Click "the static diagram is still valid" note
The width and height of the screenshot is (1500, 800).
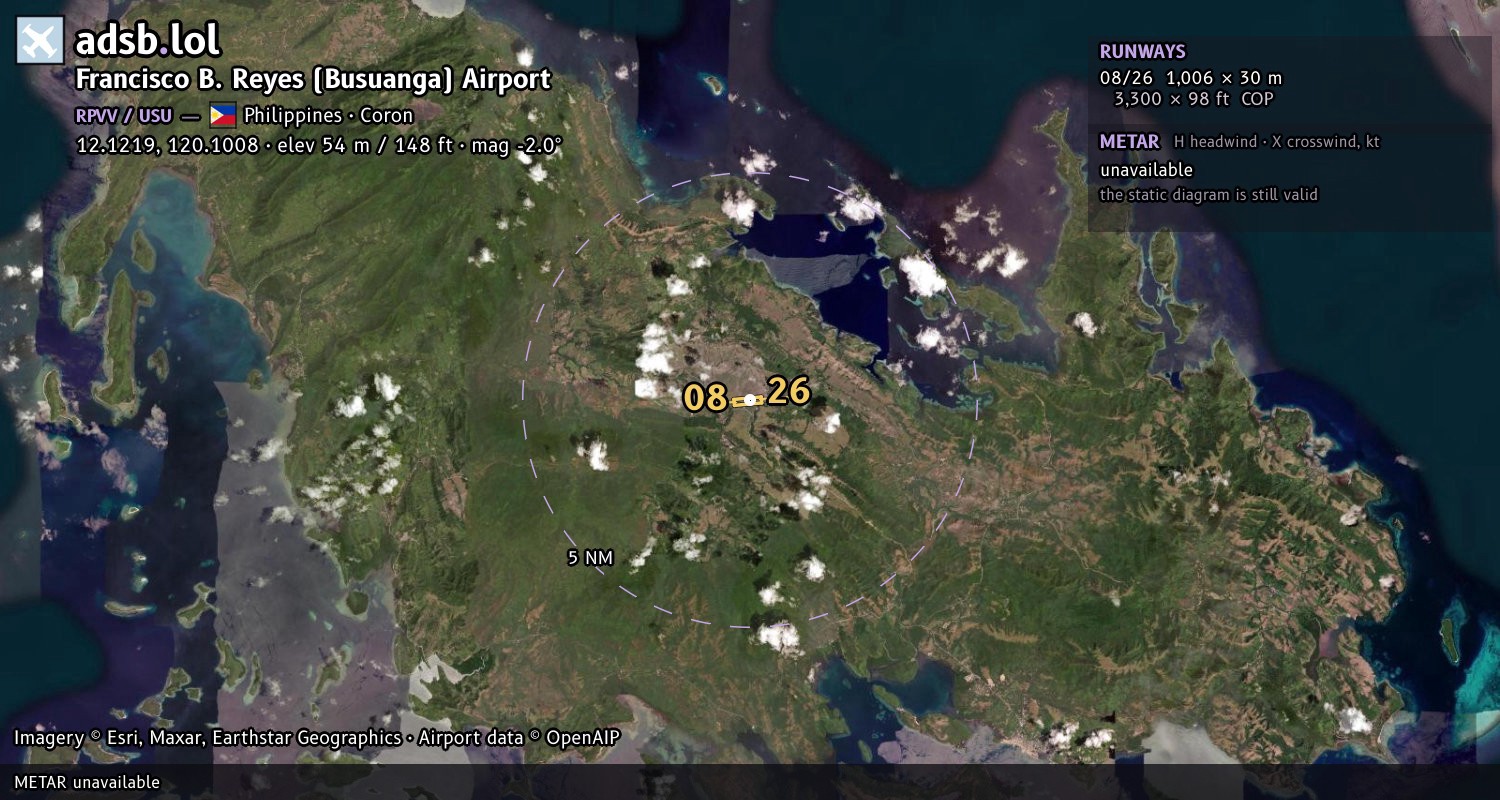click(x=1209, y=195)
